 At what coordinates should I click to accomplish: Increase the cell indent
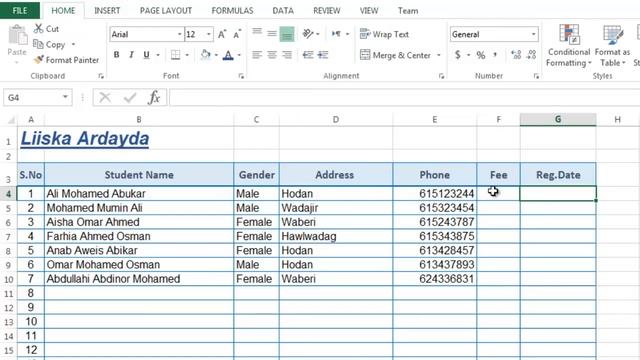click(x=323, y=55)
